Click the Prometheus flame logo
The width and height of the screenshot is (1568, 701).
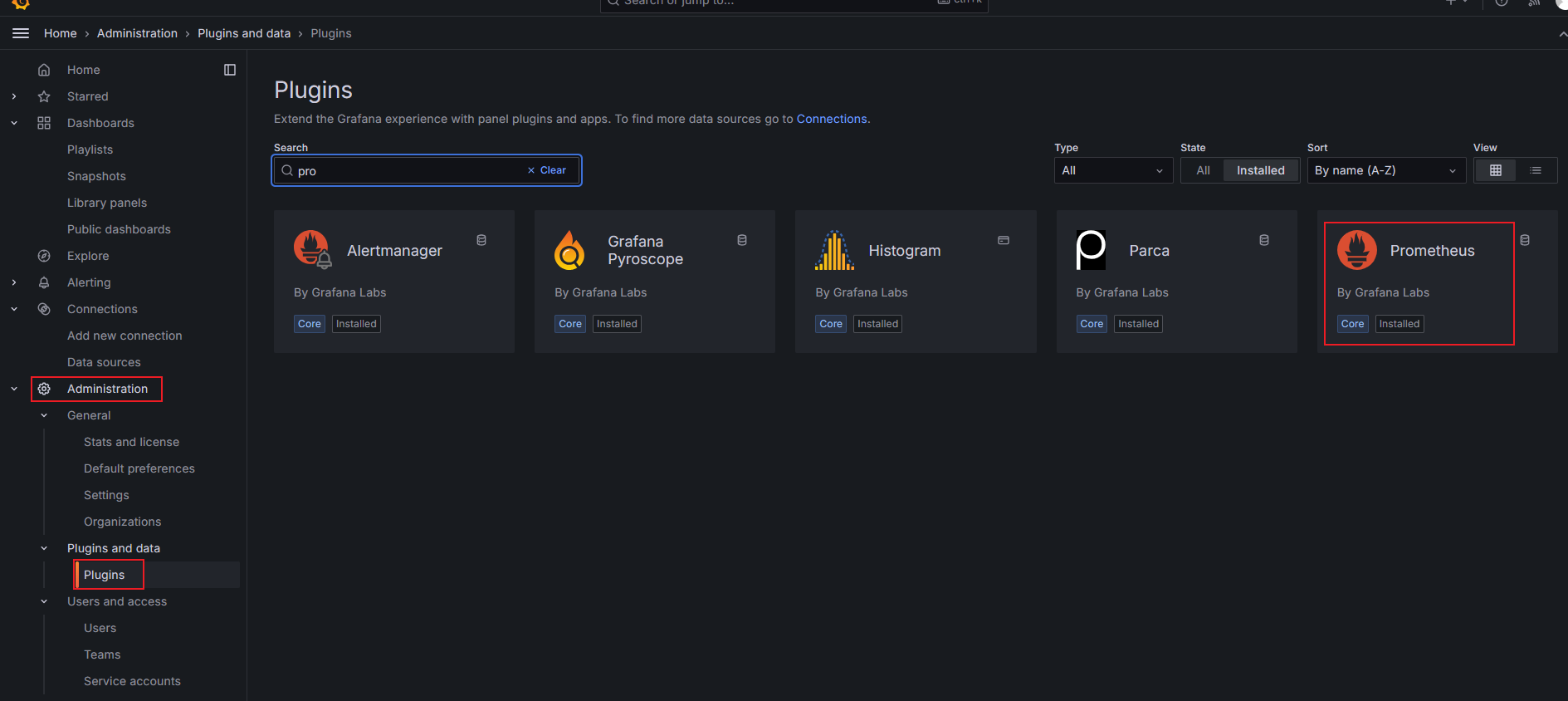(x=1357, y=250)
